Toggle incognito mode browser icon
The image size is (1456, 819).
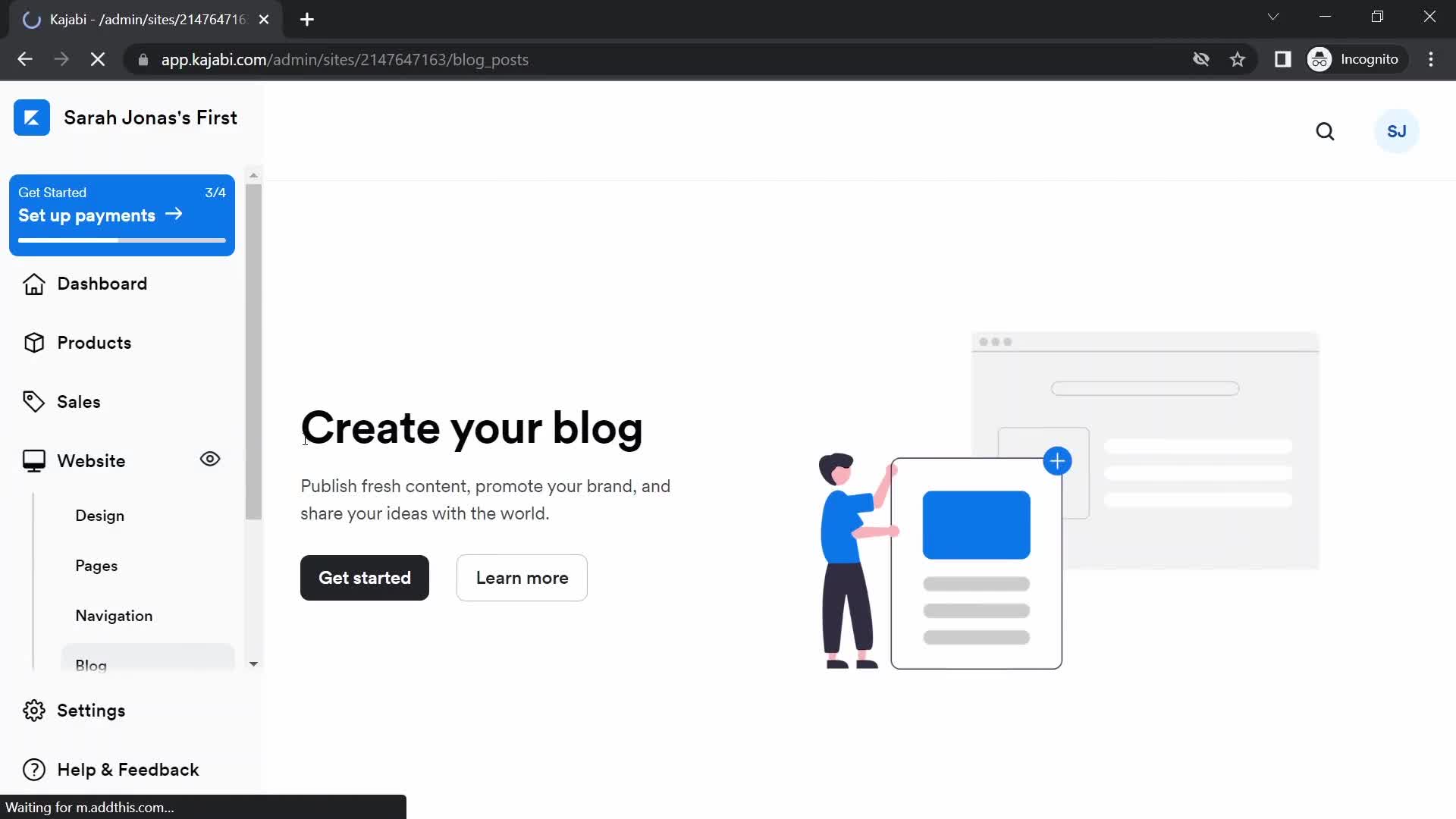(1321, 59)
